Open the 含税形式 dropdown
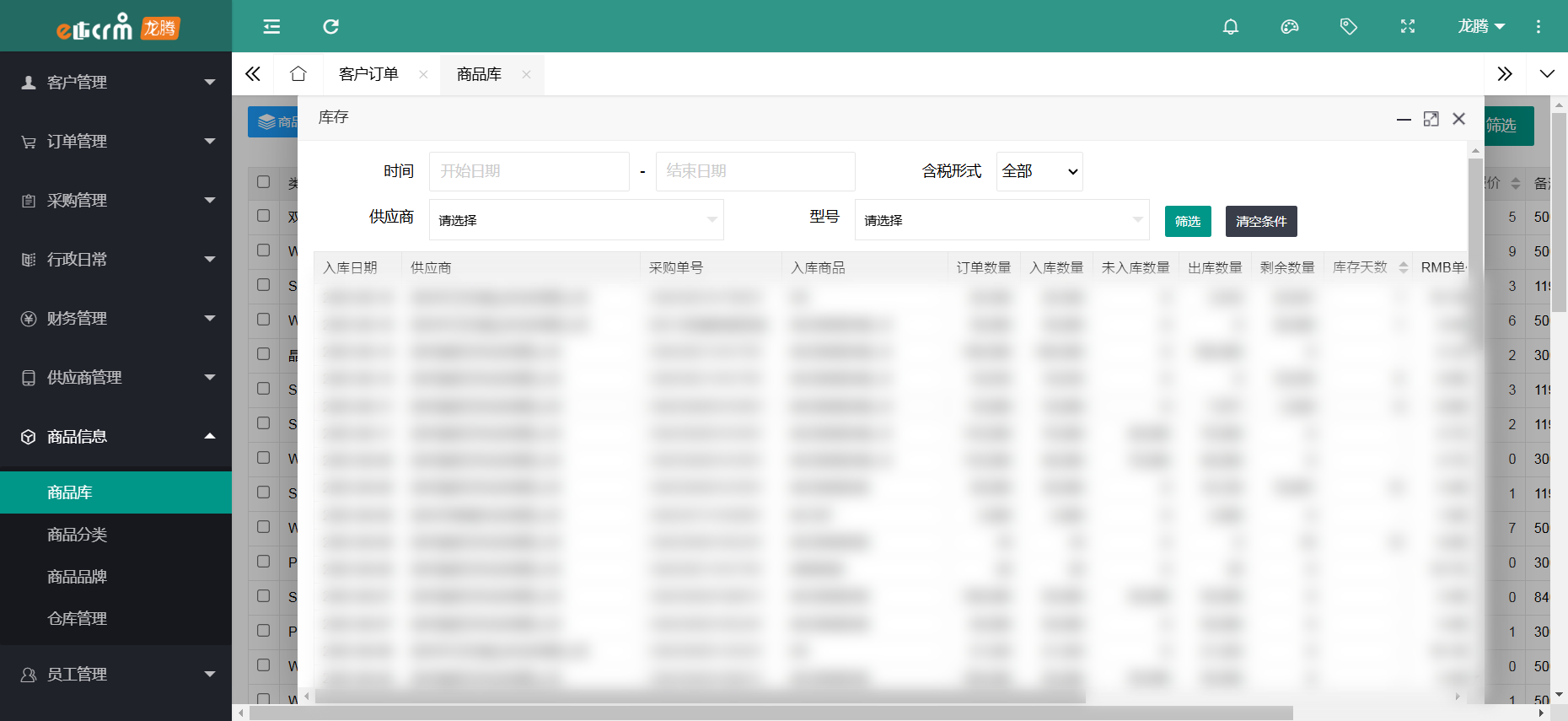The image size is (1568, 721). [x=1039, y=171]
